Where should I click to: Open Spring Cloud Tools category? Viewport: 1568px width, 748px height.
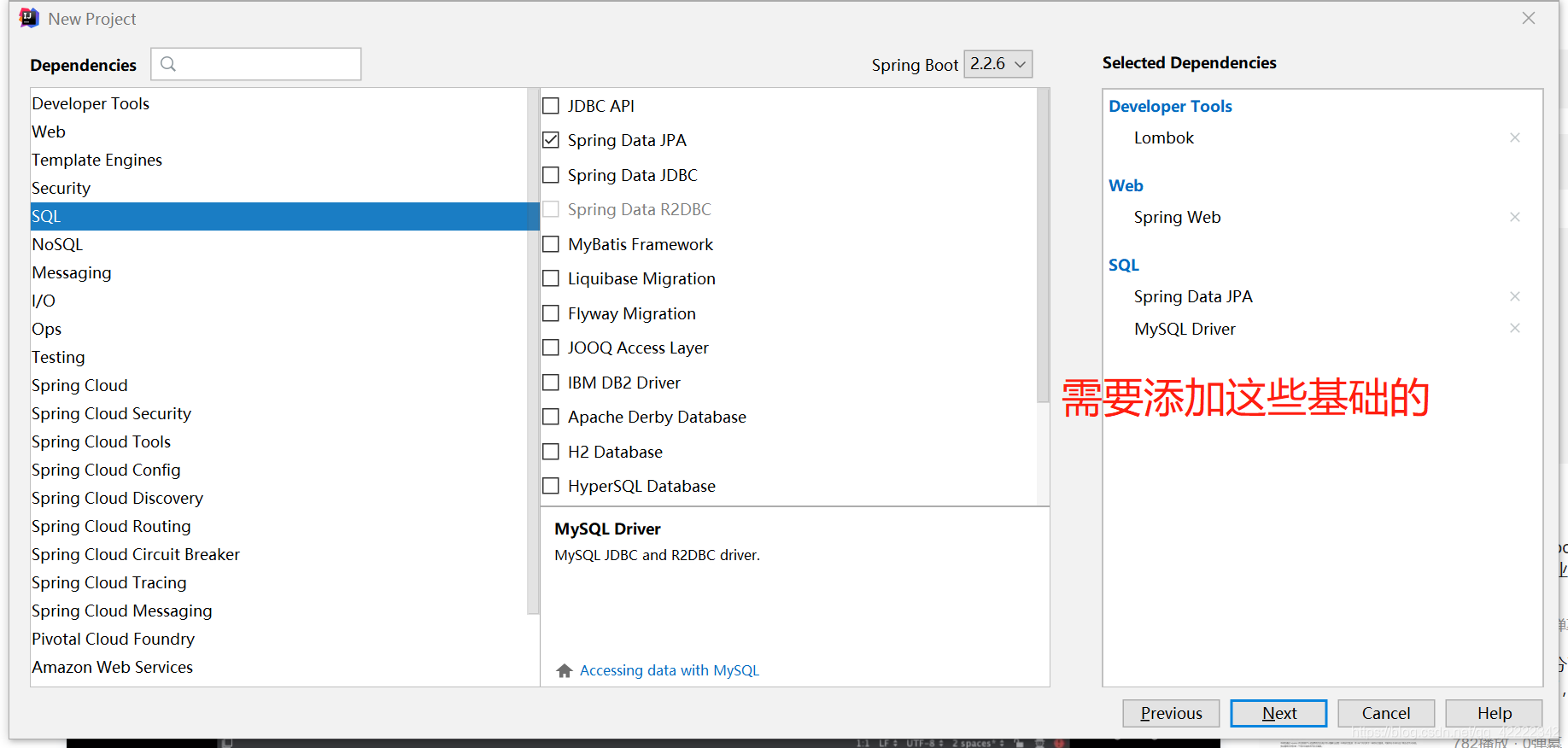(x=278, y=441)
